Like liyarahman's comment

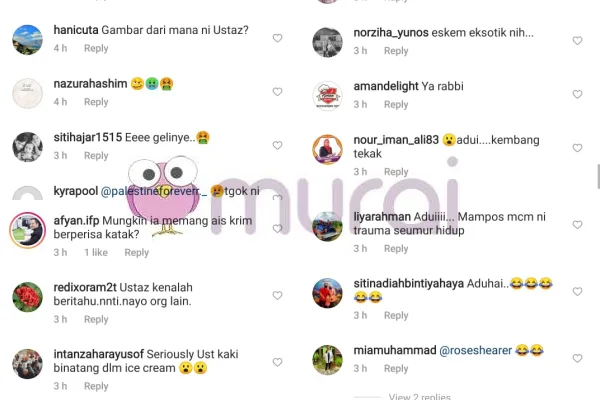(577, 225)
